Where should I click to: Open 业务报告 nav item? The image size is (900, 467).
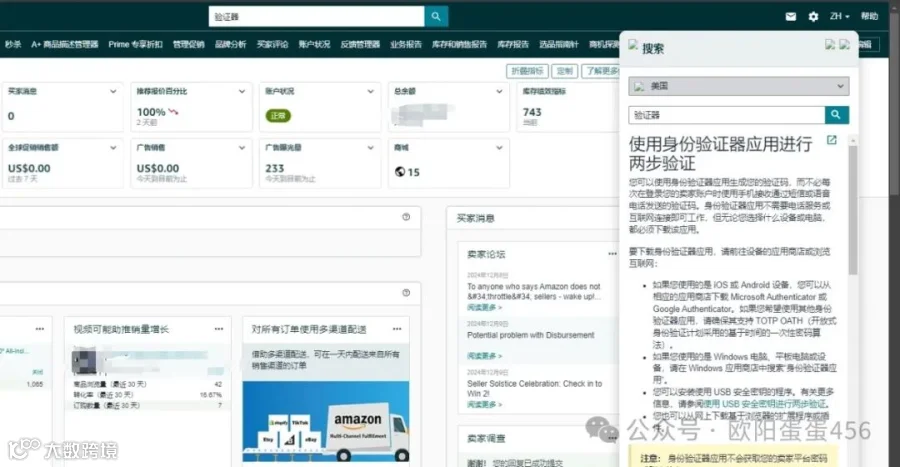[x=406, y=44]
